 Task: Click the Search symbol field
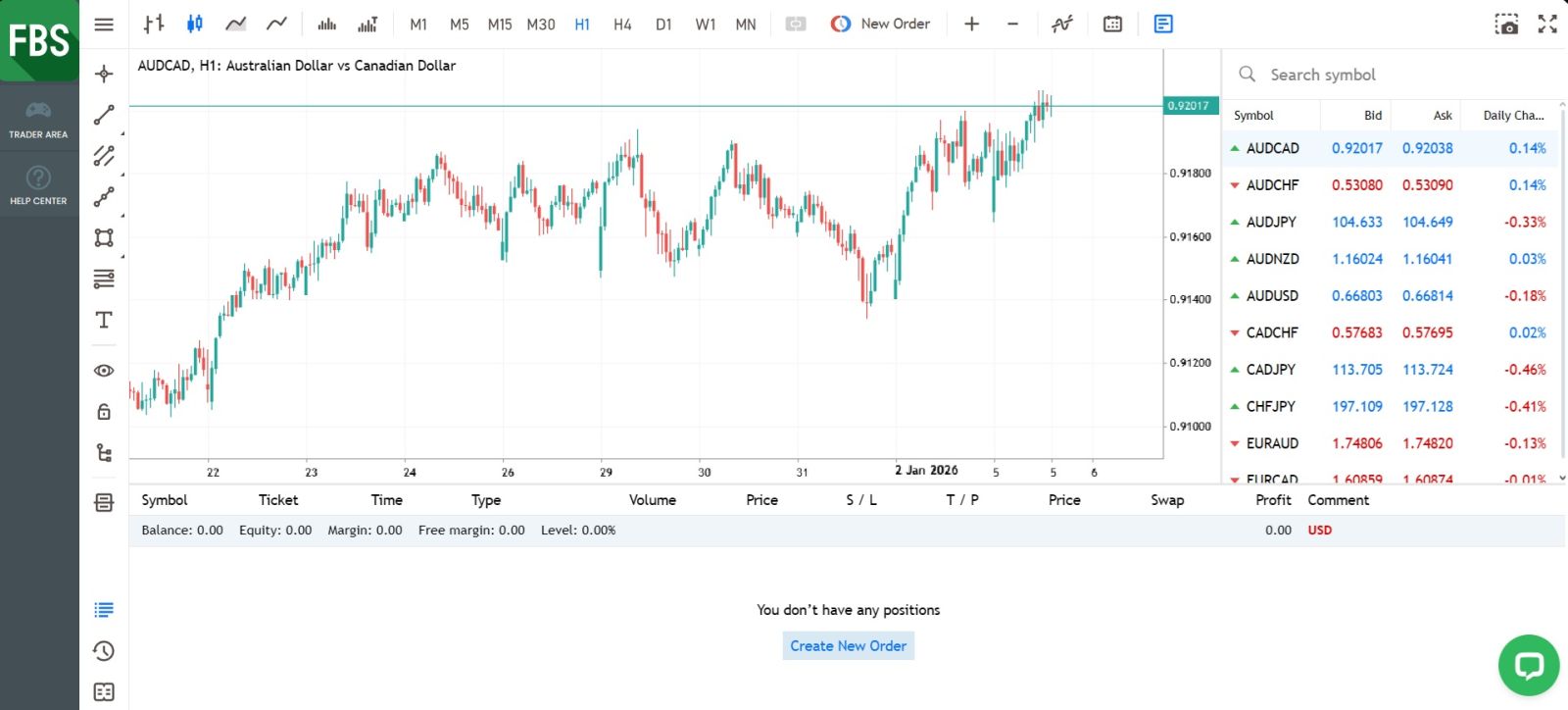point(1392,75)
